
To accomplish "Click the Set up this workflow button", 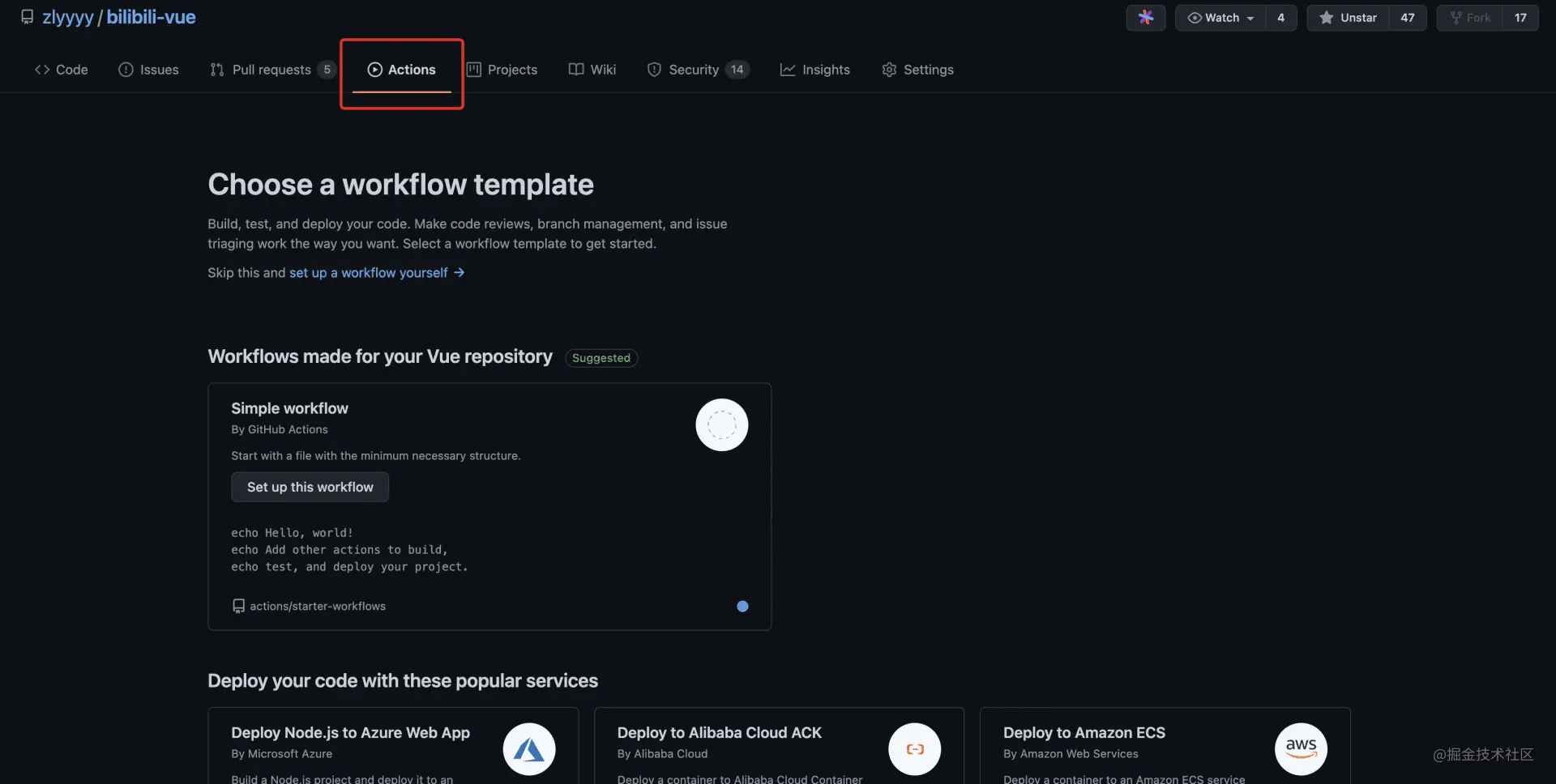I will click(x=310, y=487).
